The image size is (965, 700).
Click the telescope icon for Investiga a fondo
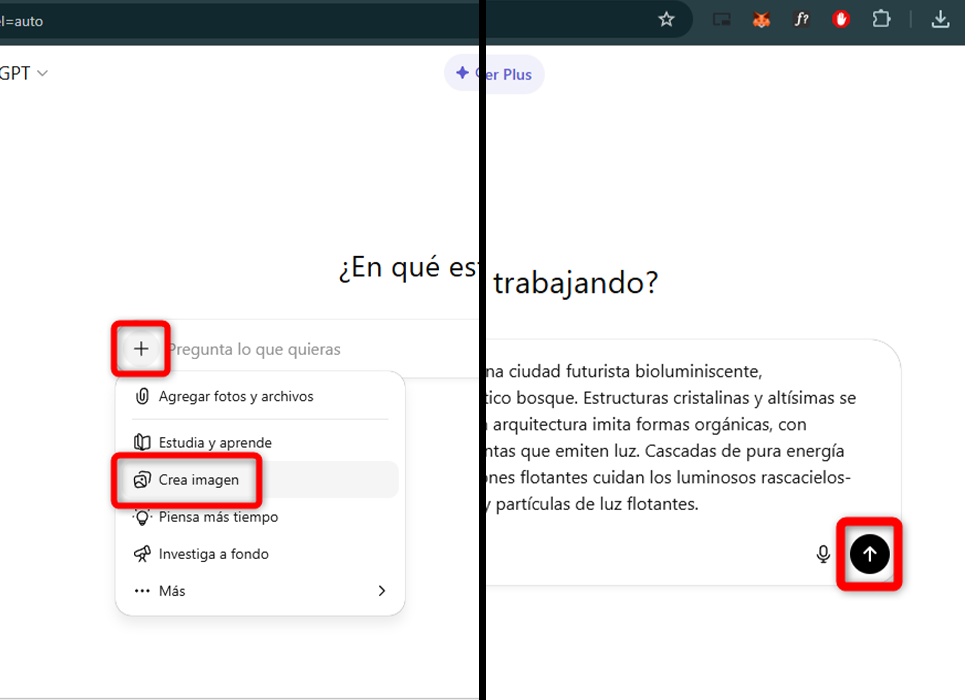(142, 554)
